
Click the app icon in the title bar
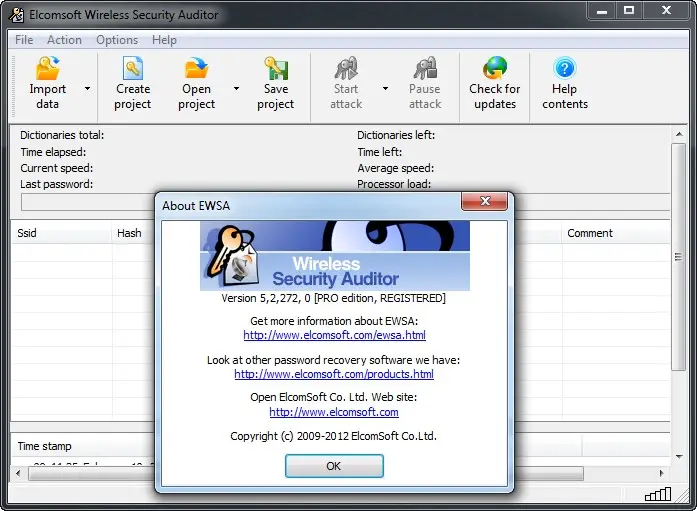[x=17, y=15]
